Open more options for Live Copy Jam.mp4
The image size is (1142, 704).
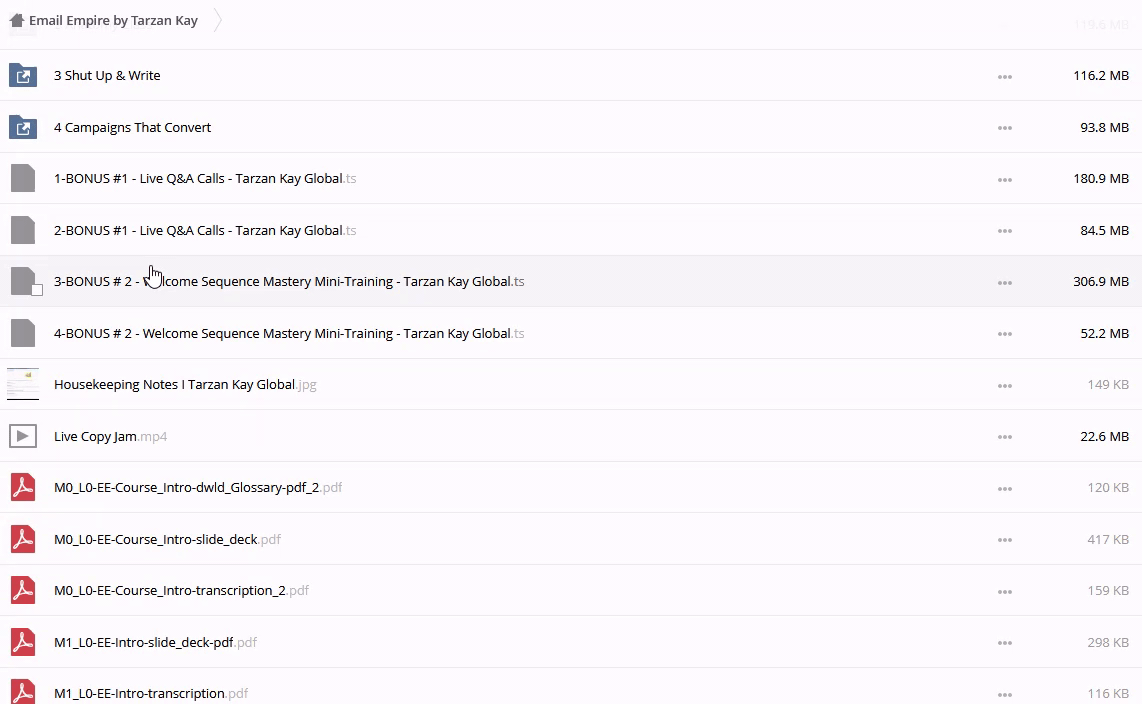[x=1004, y=437]
